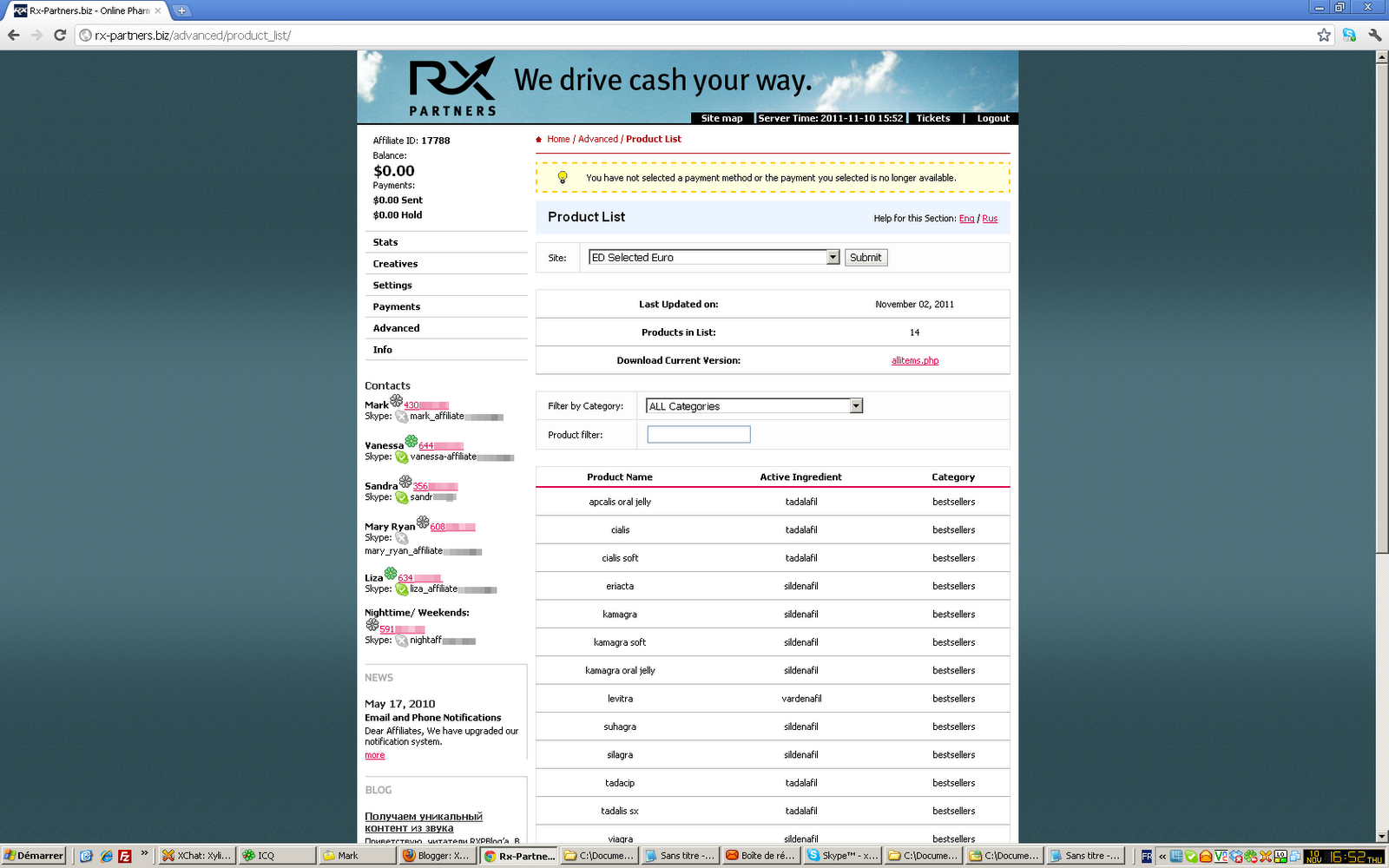This screenshot has width=1389, height=868.
Task: Open the Chrome wrench menu
Action: (x=1375, y=35)
